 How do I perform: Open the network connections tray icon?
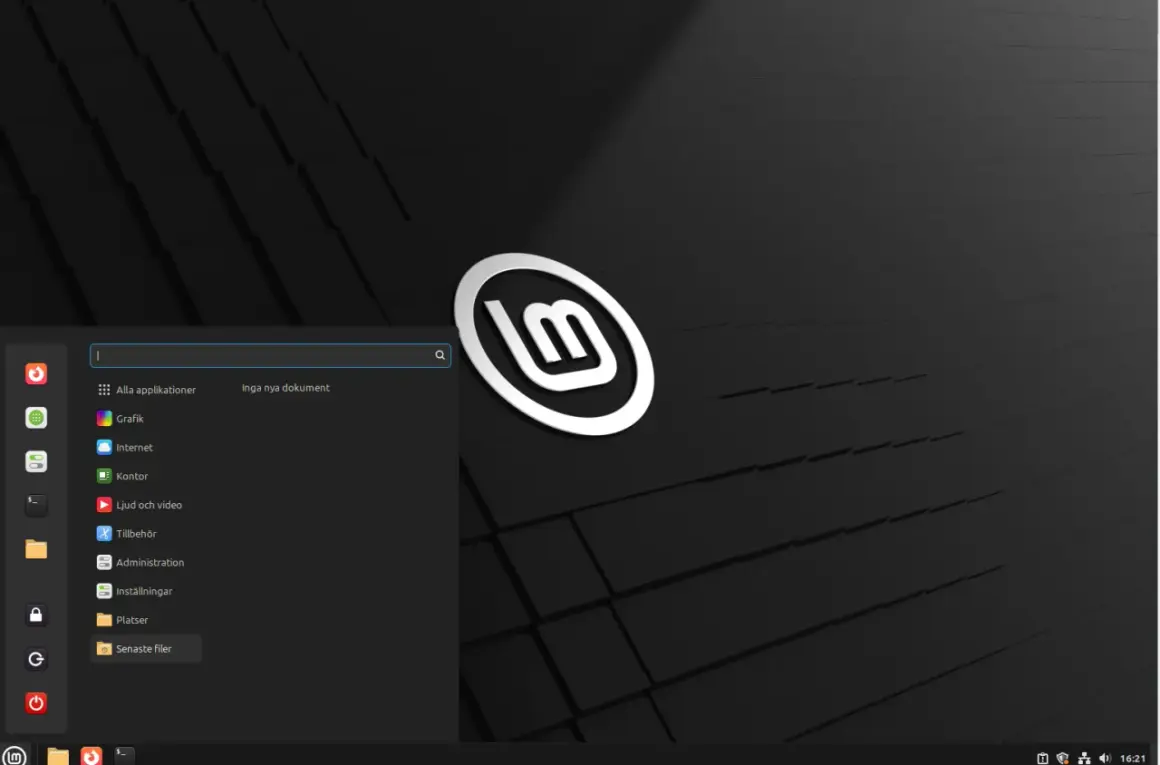click(1084, 758)
